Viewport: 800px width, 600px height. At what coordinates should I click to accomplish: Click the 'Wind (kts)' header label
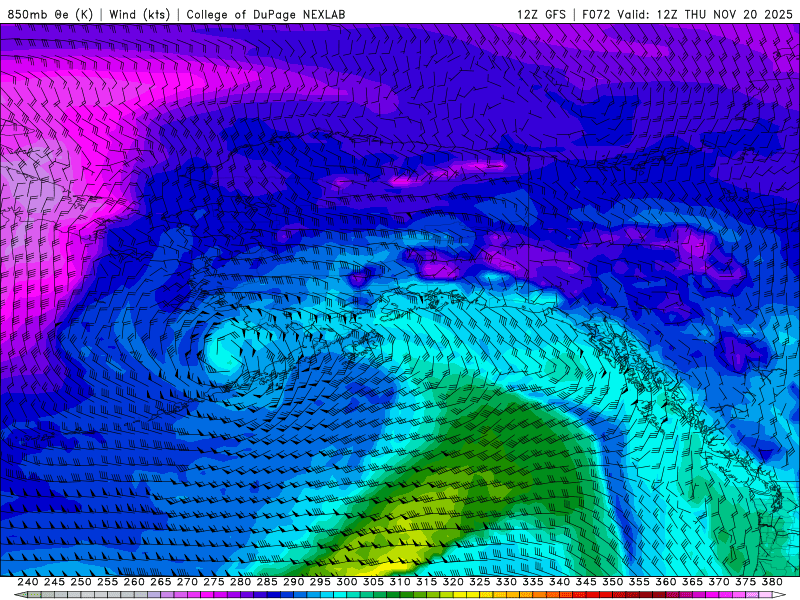(139, 14)
